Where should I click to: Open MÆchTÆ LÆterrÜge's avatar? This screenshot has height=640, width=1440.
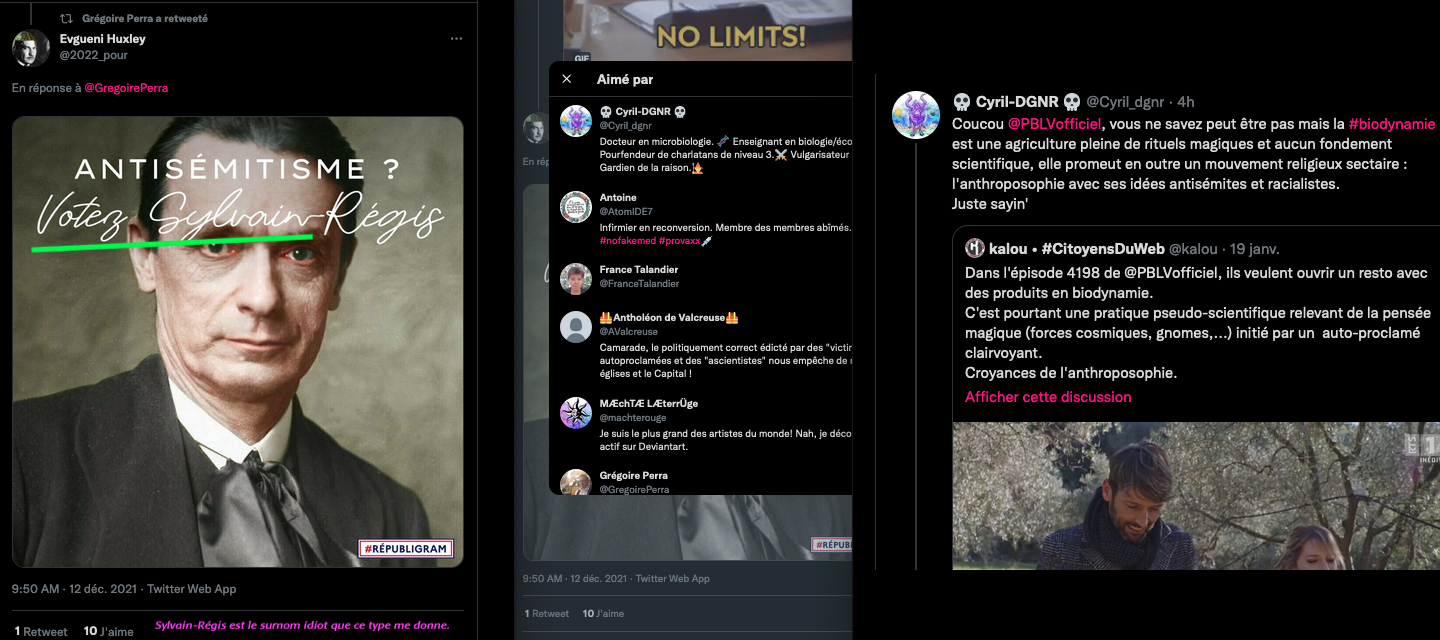click(576, 412)
